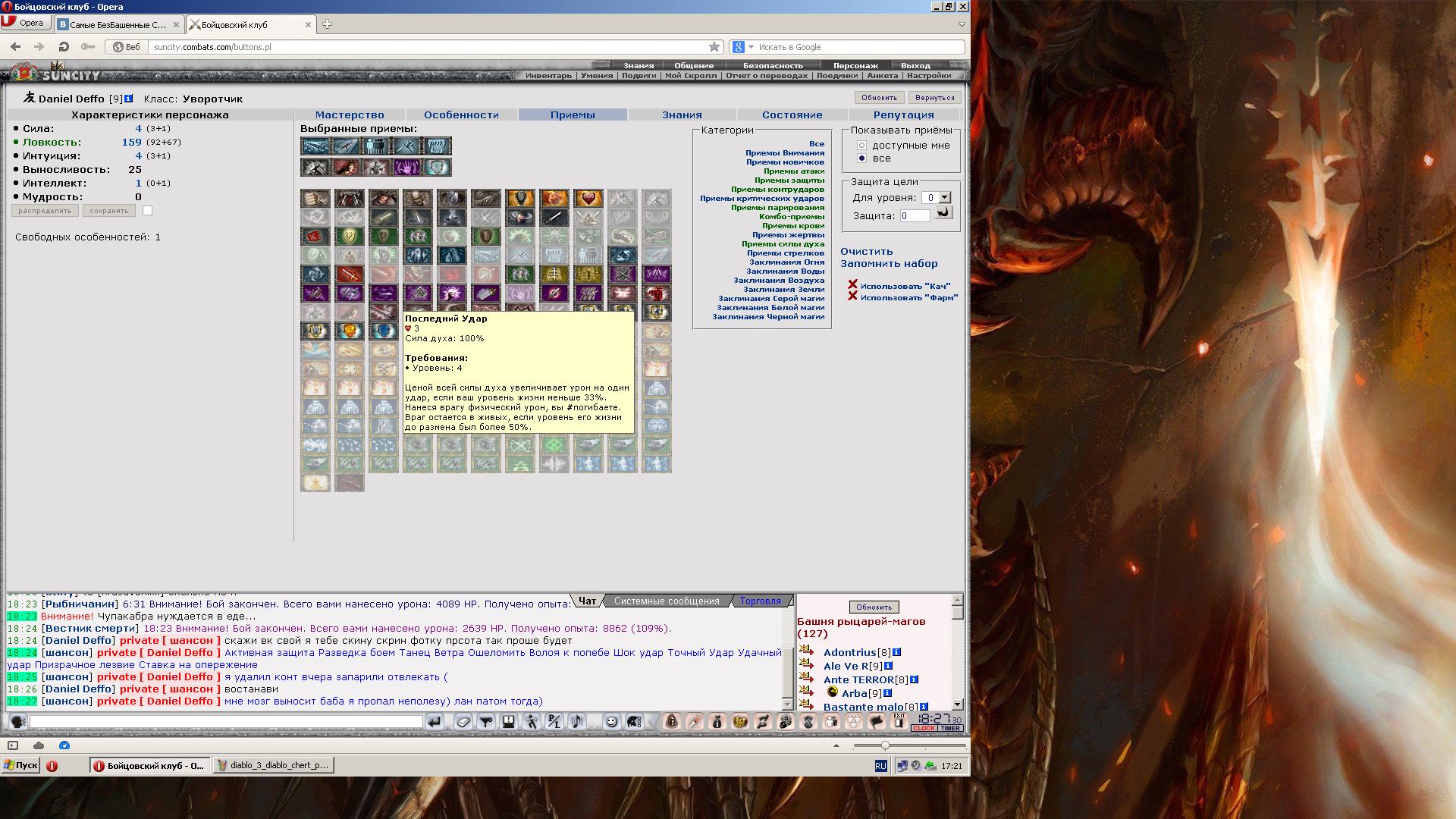
Task: Click the helmet icon in chat toolbar
Action: coord(634,722)
